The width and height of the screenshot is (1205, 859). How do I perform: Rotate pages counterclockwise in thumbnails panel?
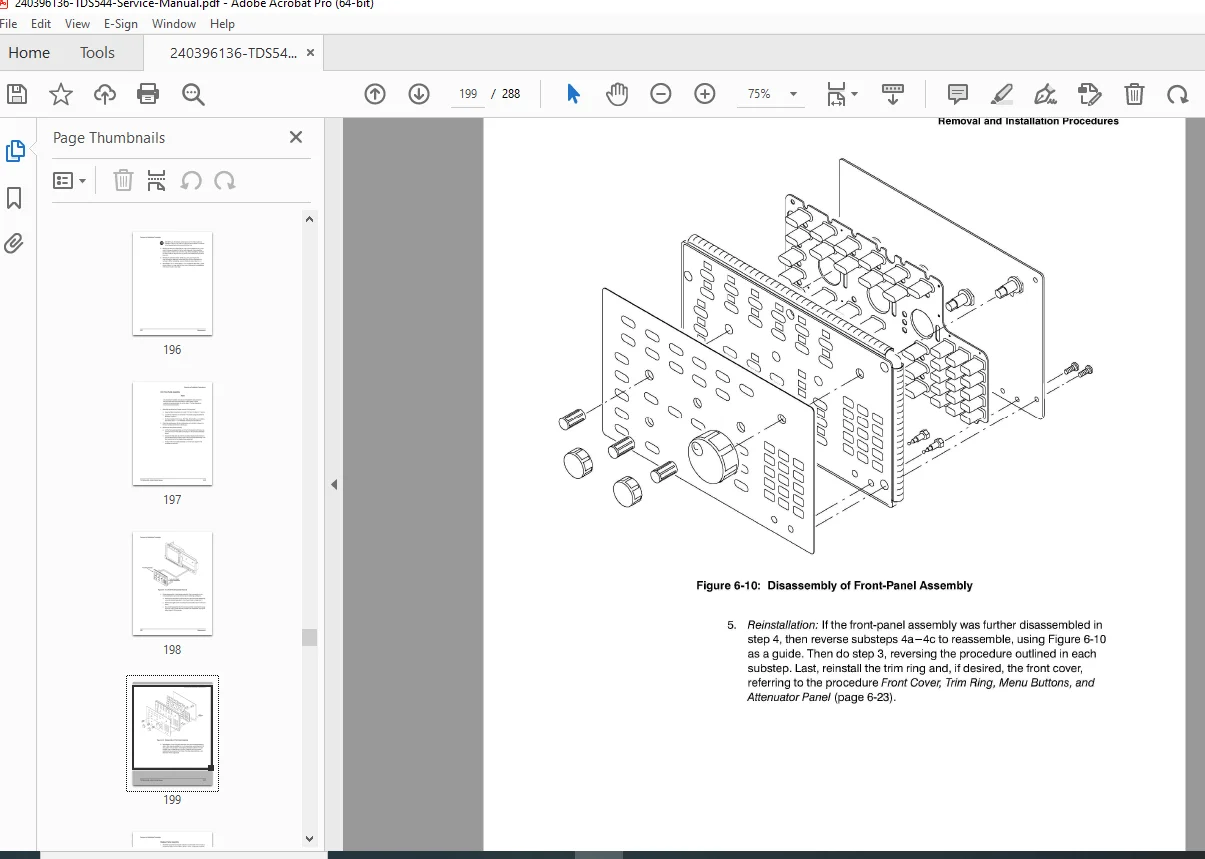click(x=191, y=180)
